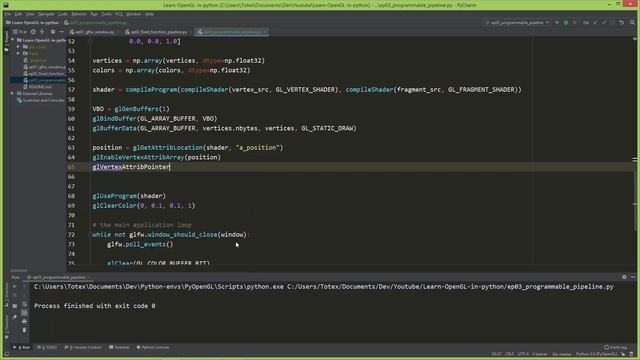Open the Code menu
Screen dimensions: 640x360
tap(62, 14)
